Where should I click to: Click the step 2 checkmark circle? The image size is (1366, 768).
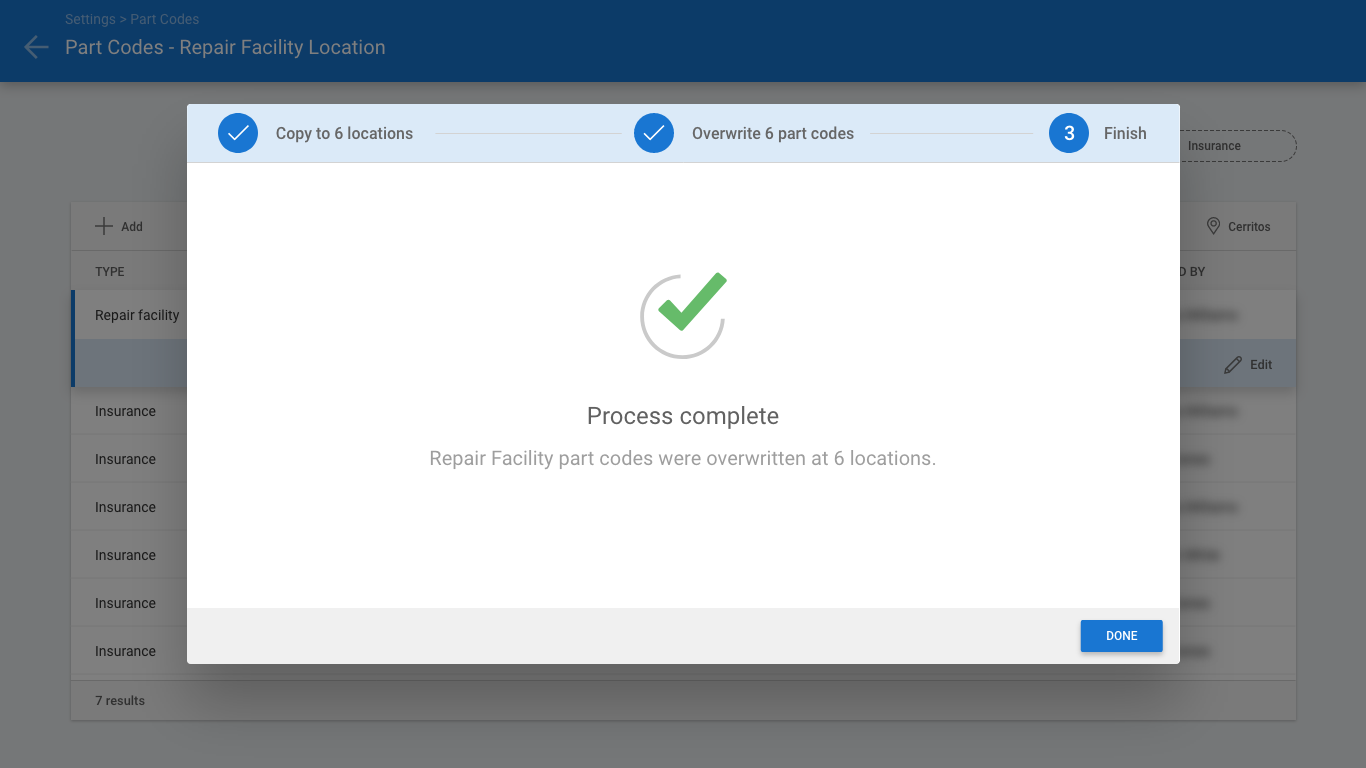tap(654, 133)
